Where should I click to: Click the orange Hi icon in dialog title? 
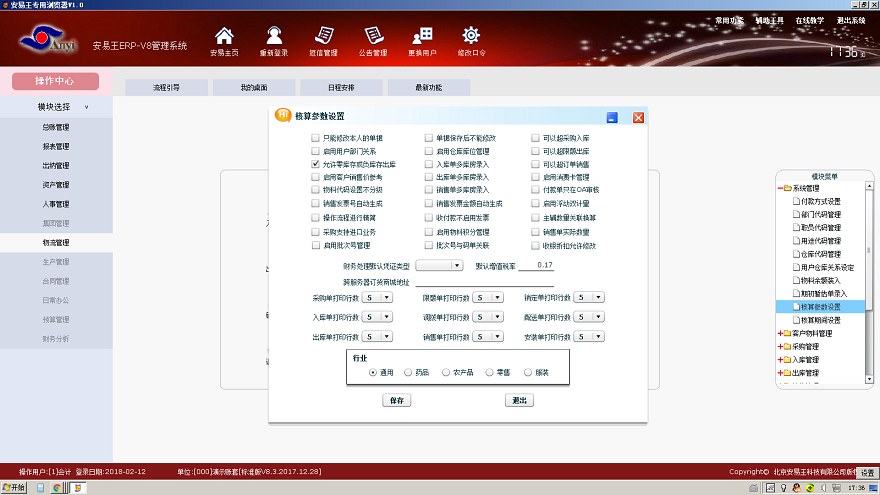pyautogui.click(x=283, y=115)
